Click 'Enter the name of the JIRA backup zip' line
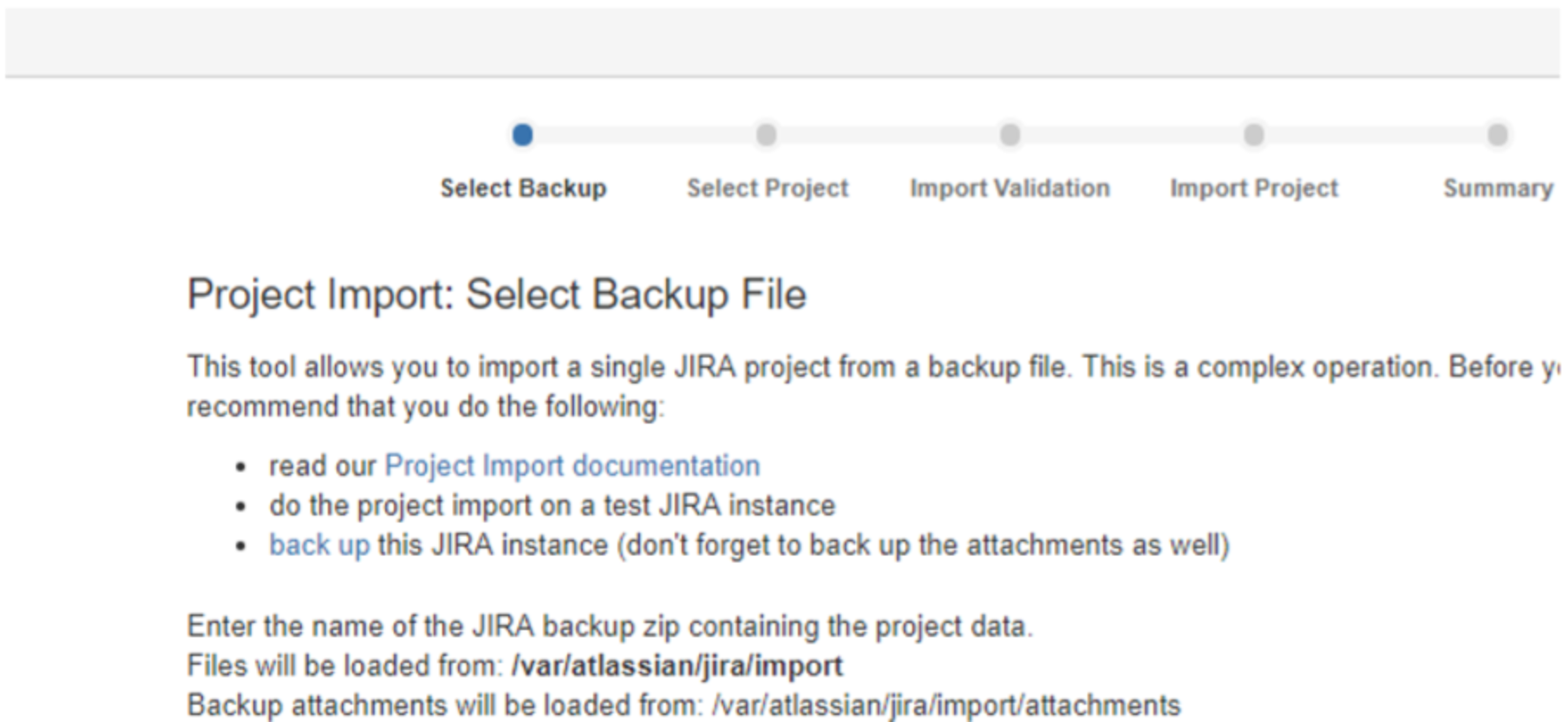 (610, 626)
